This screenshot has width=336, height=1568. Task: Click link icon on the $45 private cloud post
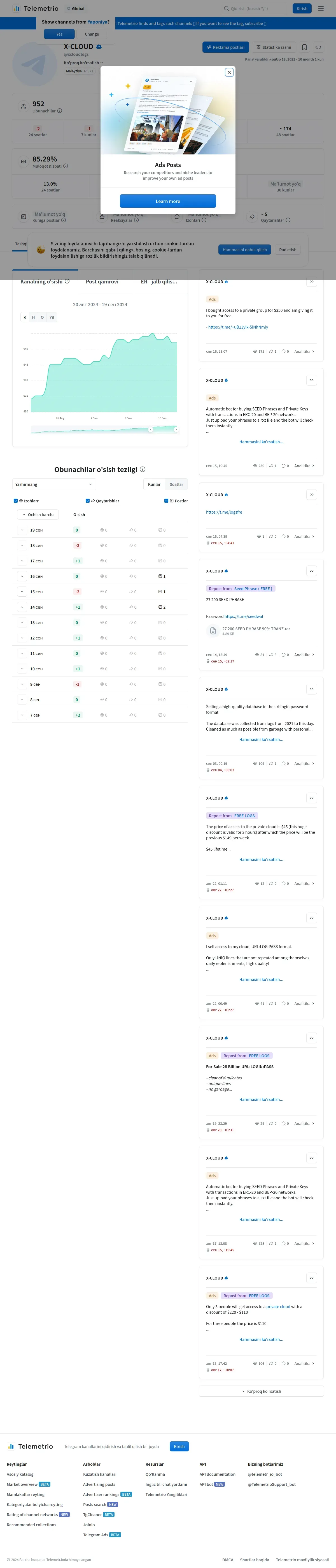[312, 798]
